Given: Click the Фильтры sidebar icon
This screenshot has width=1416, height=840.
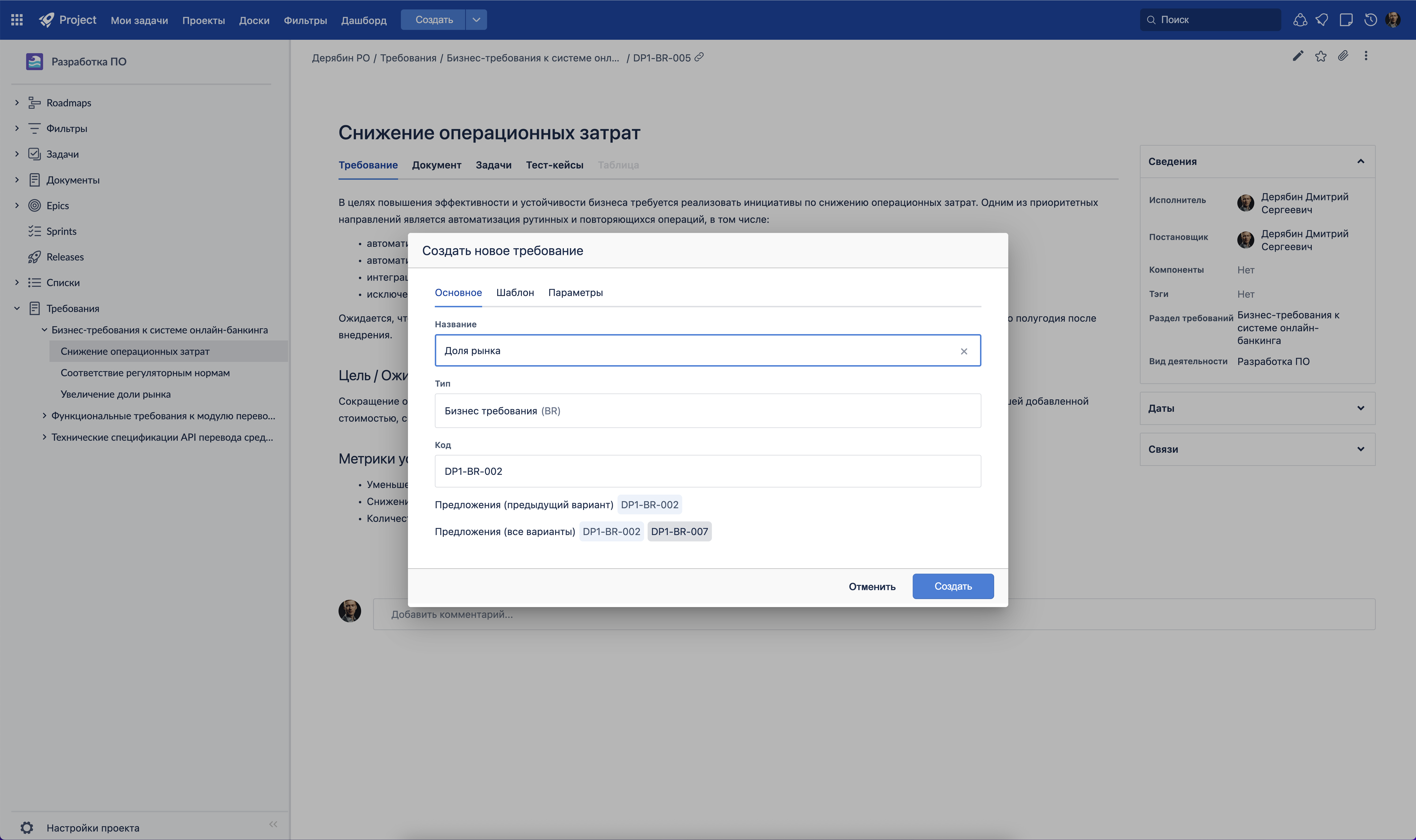Looking at the screenshot, I should 35,128.
